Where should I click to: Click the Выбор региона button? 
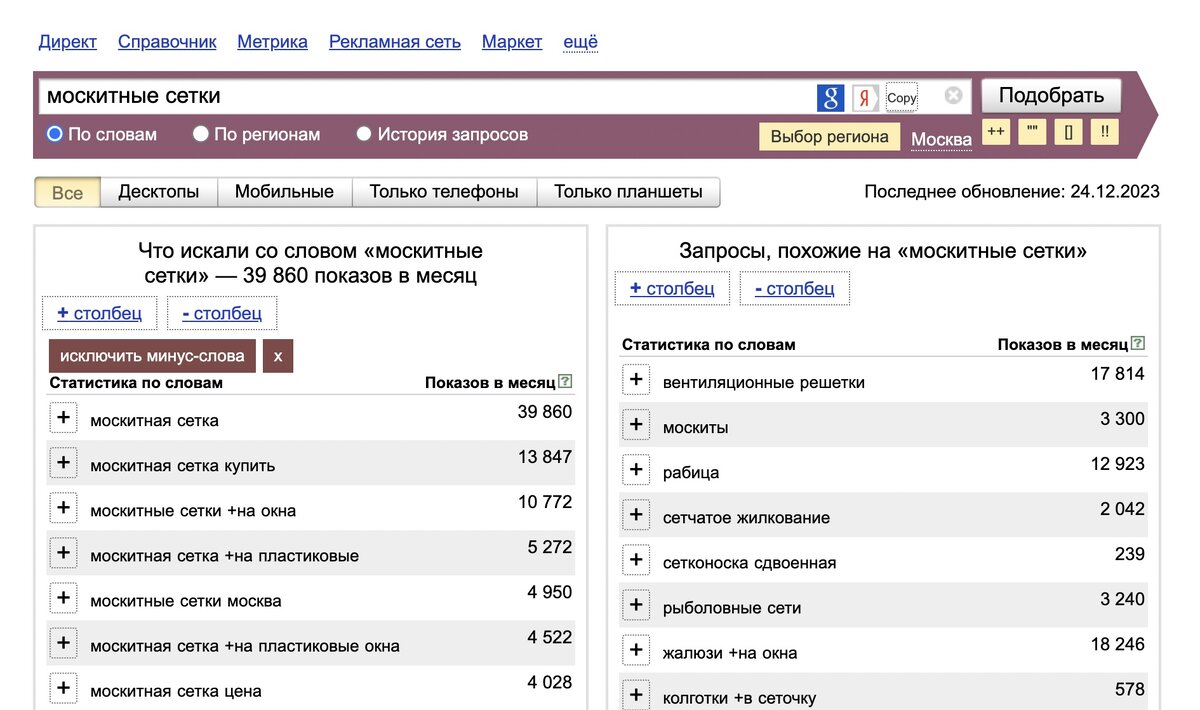pyautogui.click(x=830, y=137)
